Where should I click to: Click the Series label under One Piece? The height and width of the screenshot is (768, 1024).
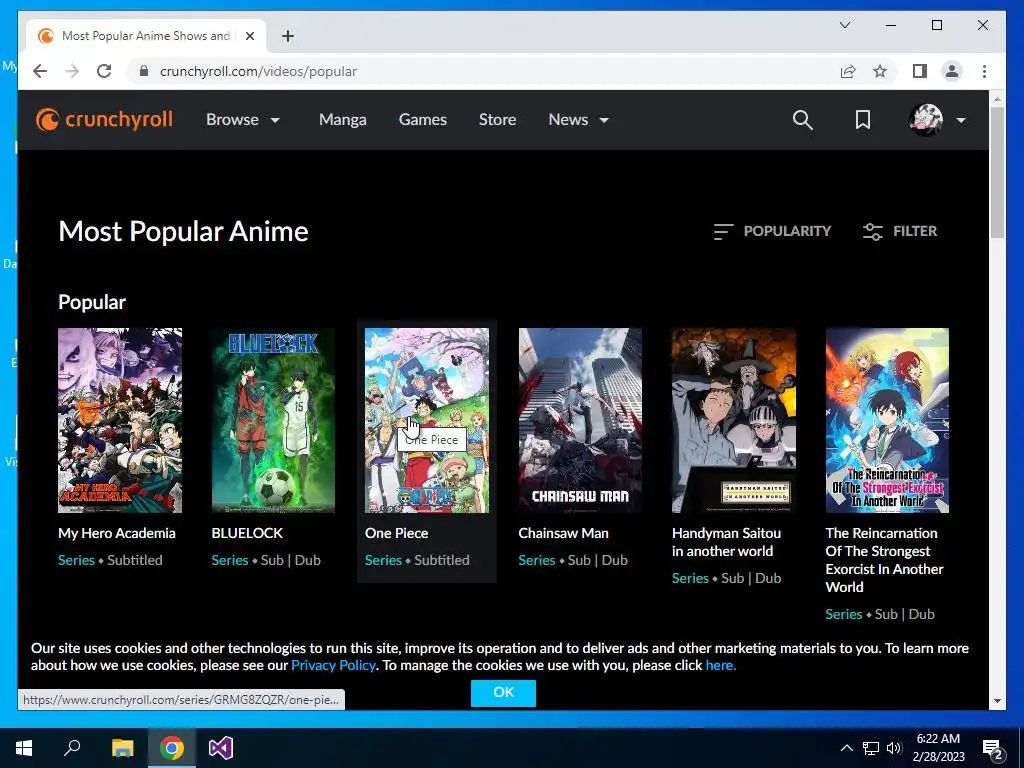pyautogui.click(x=383, y=560)
